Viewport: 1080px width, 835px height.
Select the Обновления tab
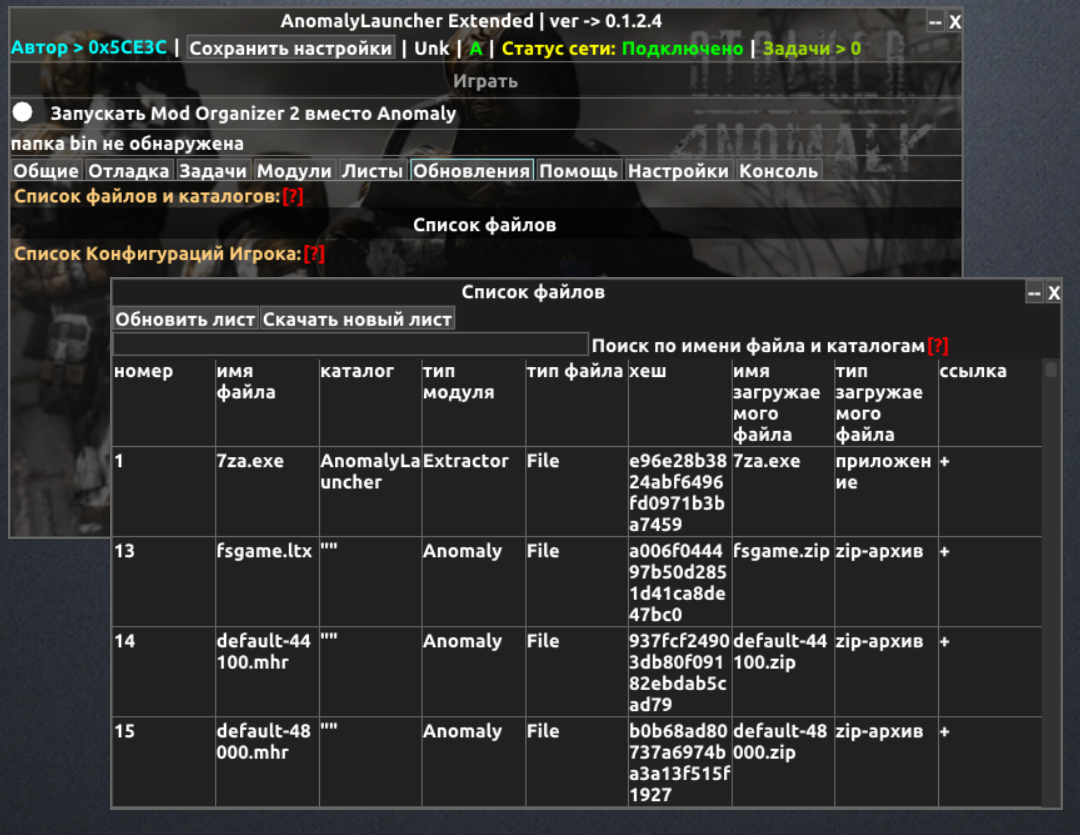(x=472, y=171)
